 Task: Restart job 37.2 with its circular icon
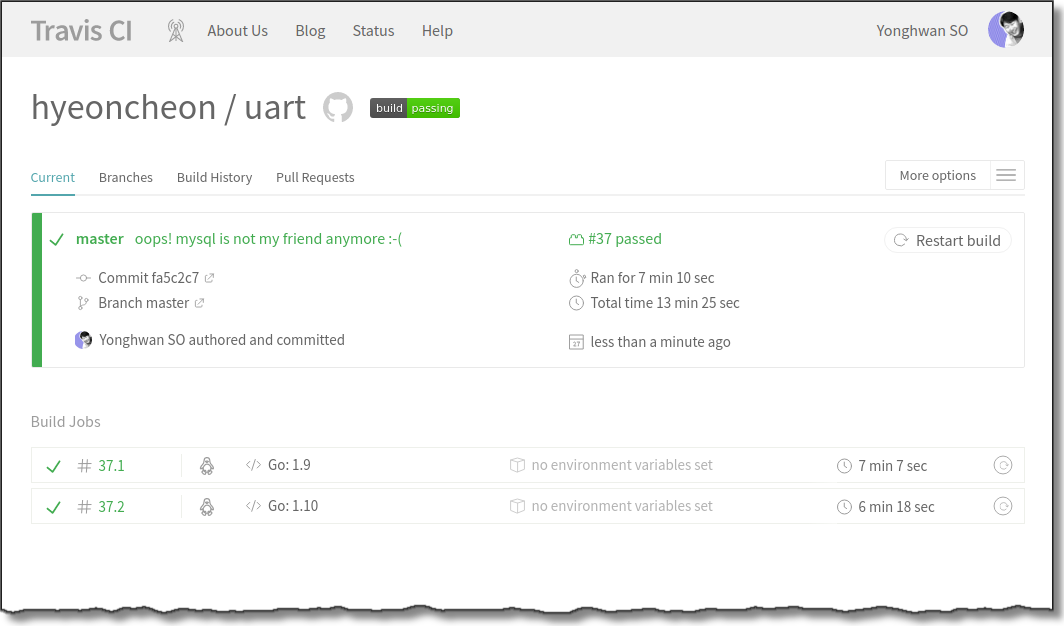1002,506
